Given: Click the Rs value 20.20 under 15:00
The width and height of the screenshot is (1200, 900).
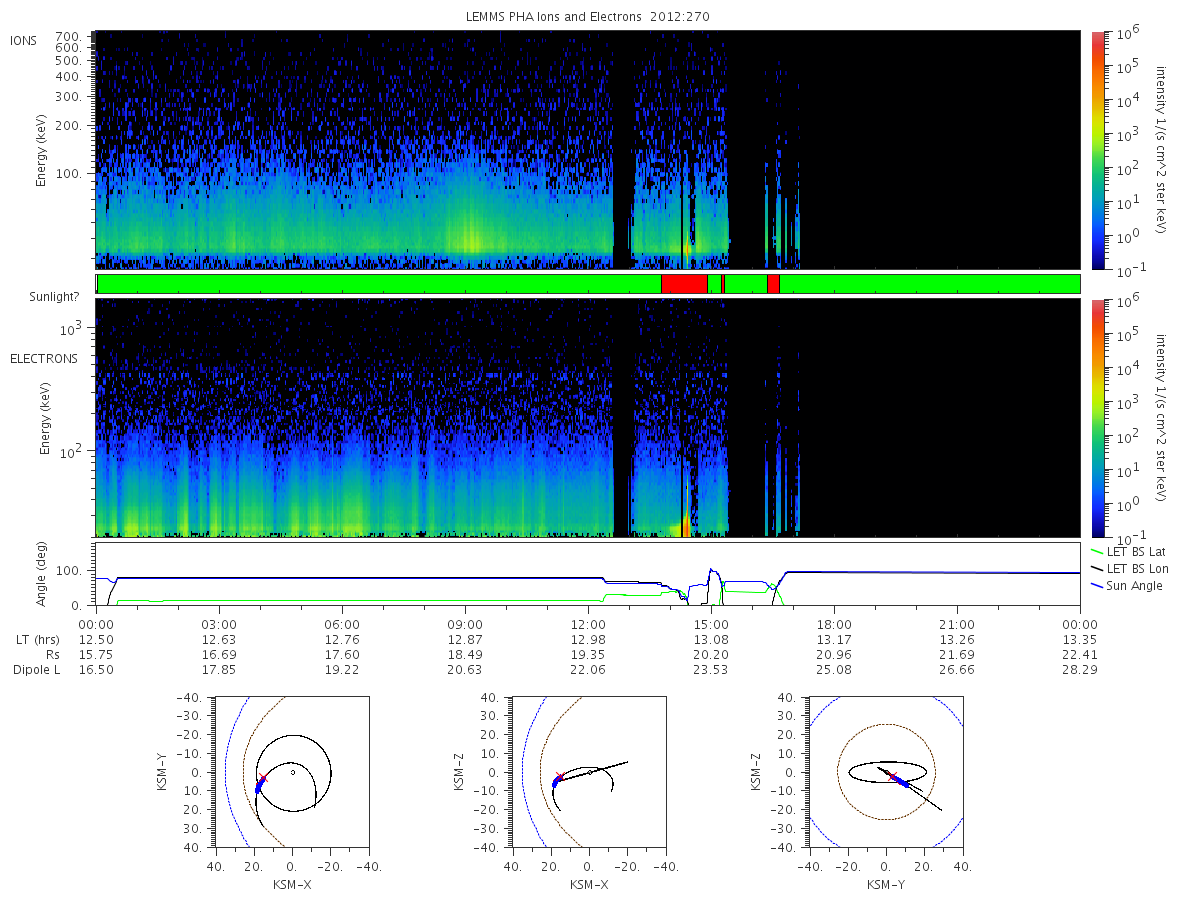Looking at the screenshot, I should click(711, 653).
